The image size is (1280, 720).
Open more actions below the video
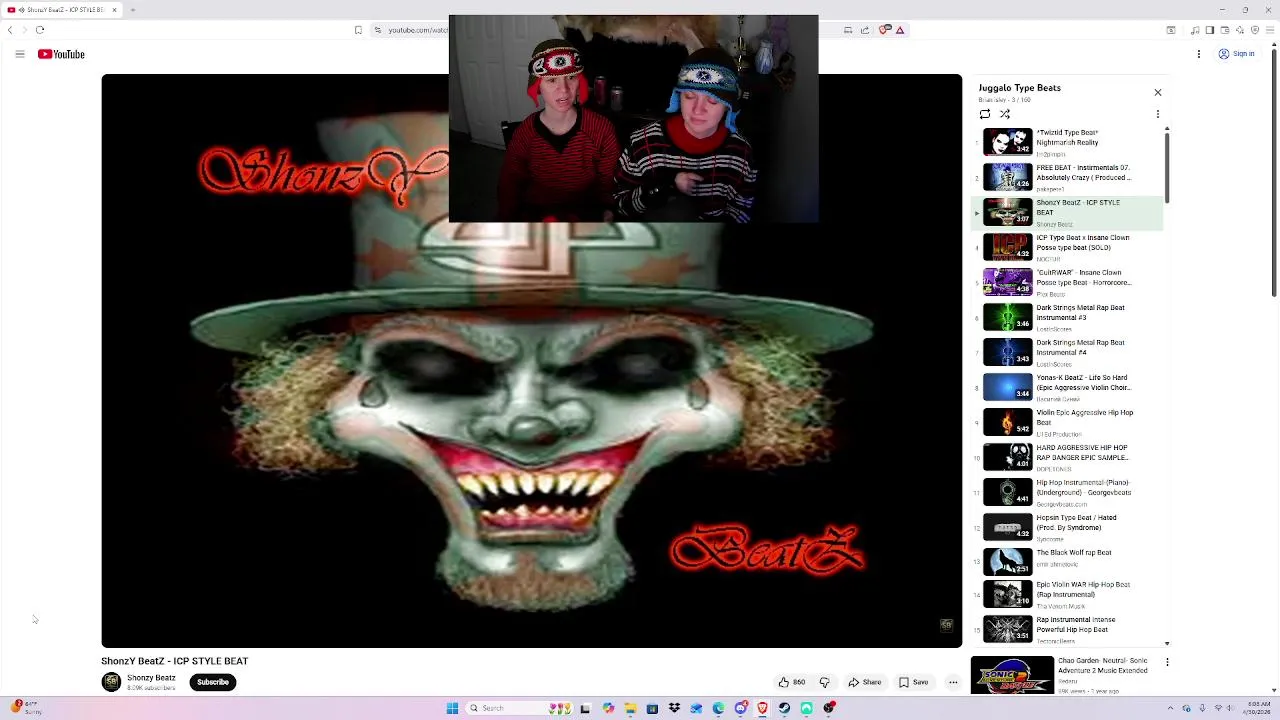[x=953, y=682]
